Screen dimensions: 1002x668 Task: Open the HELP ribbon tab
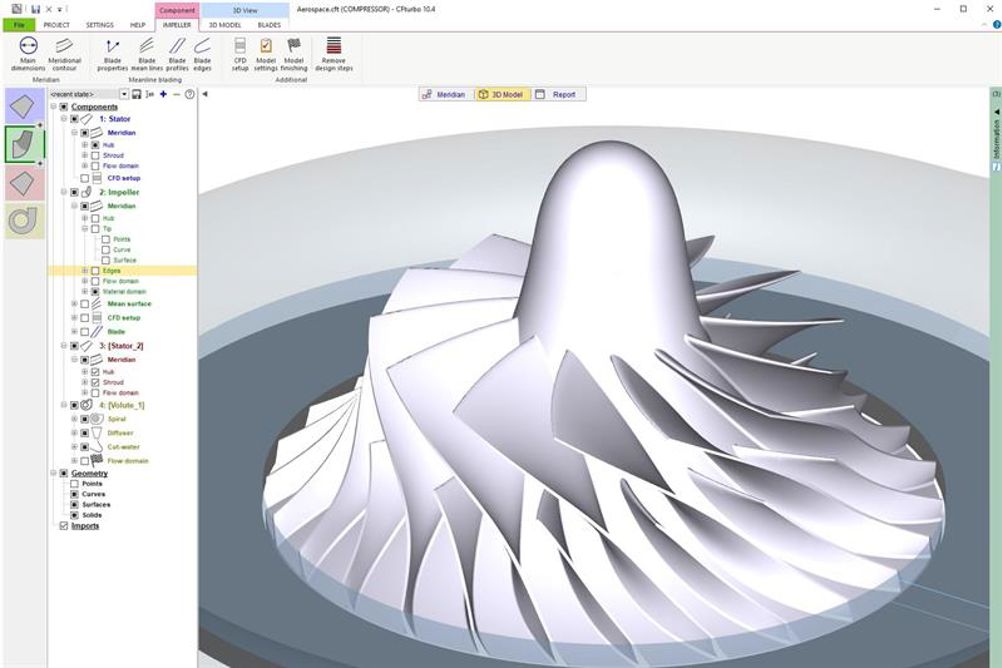coord(137,25)
